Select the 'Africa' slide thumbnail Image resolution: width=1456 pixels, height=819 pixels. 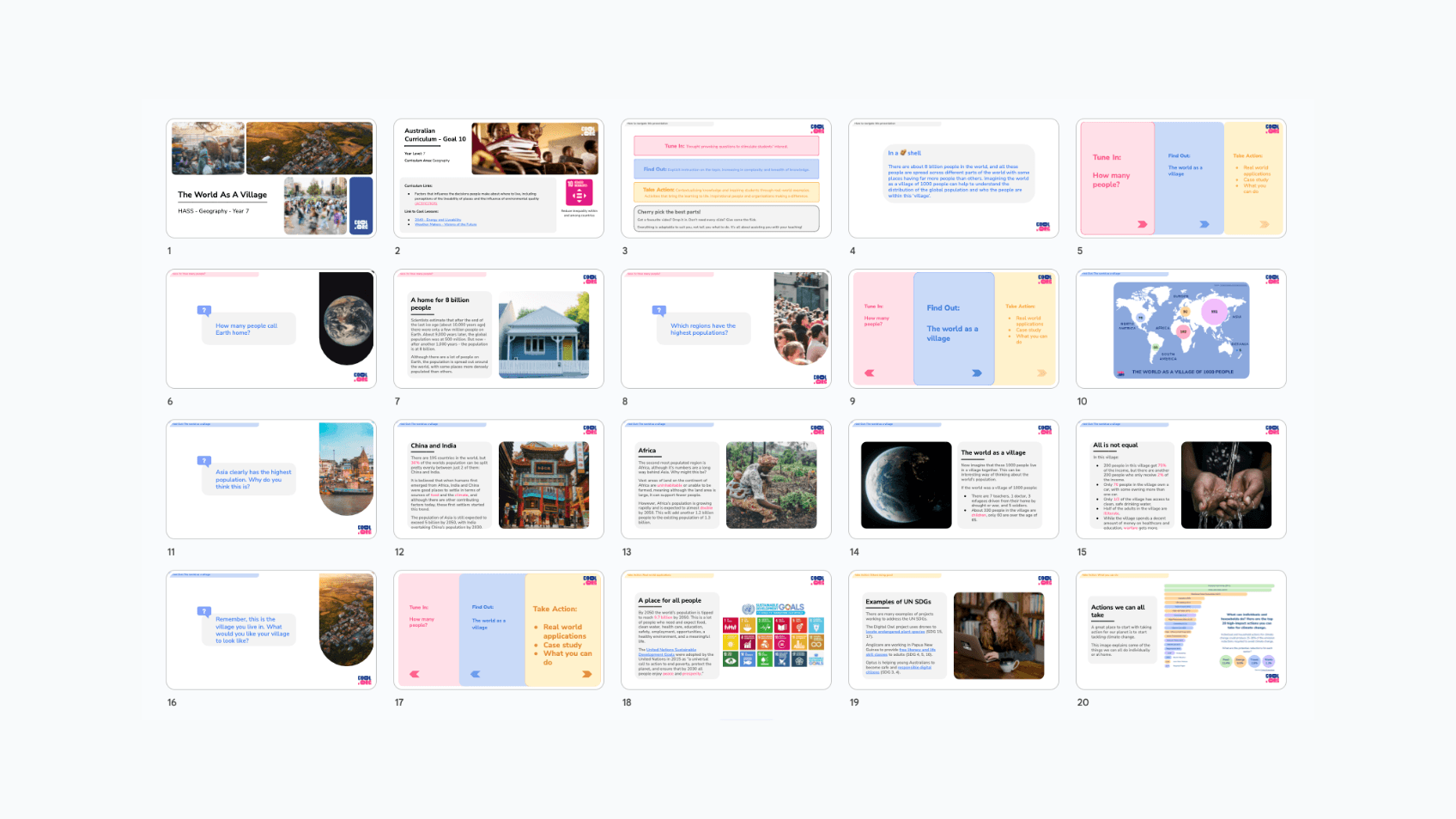tap(725, 479)
